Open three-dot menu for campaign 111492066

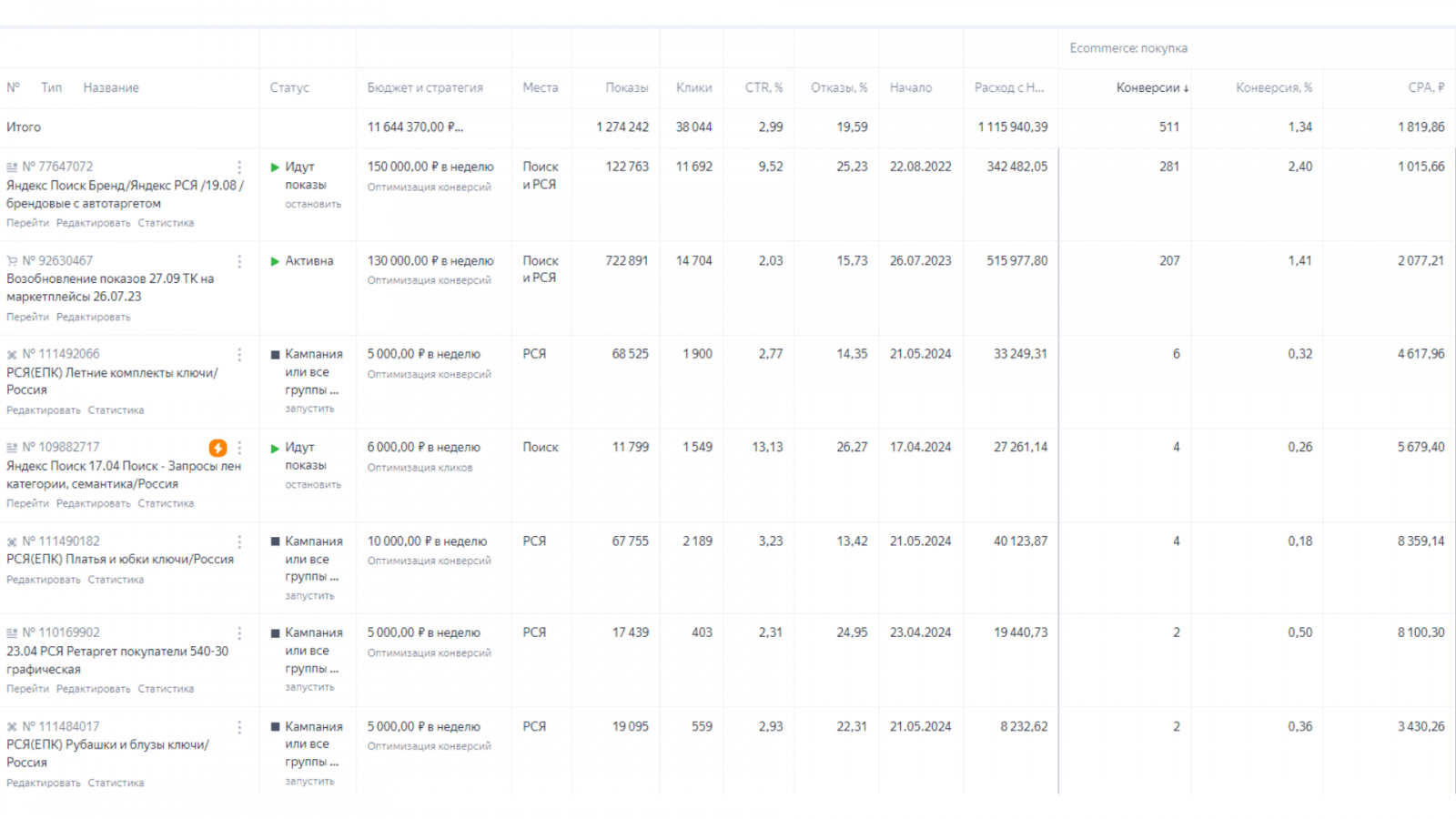239,355
